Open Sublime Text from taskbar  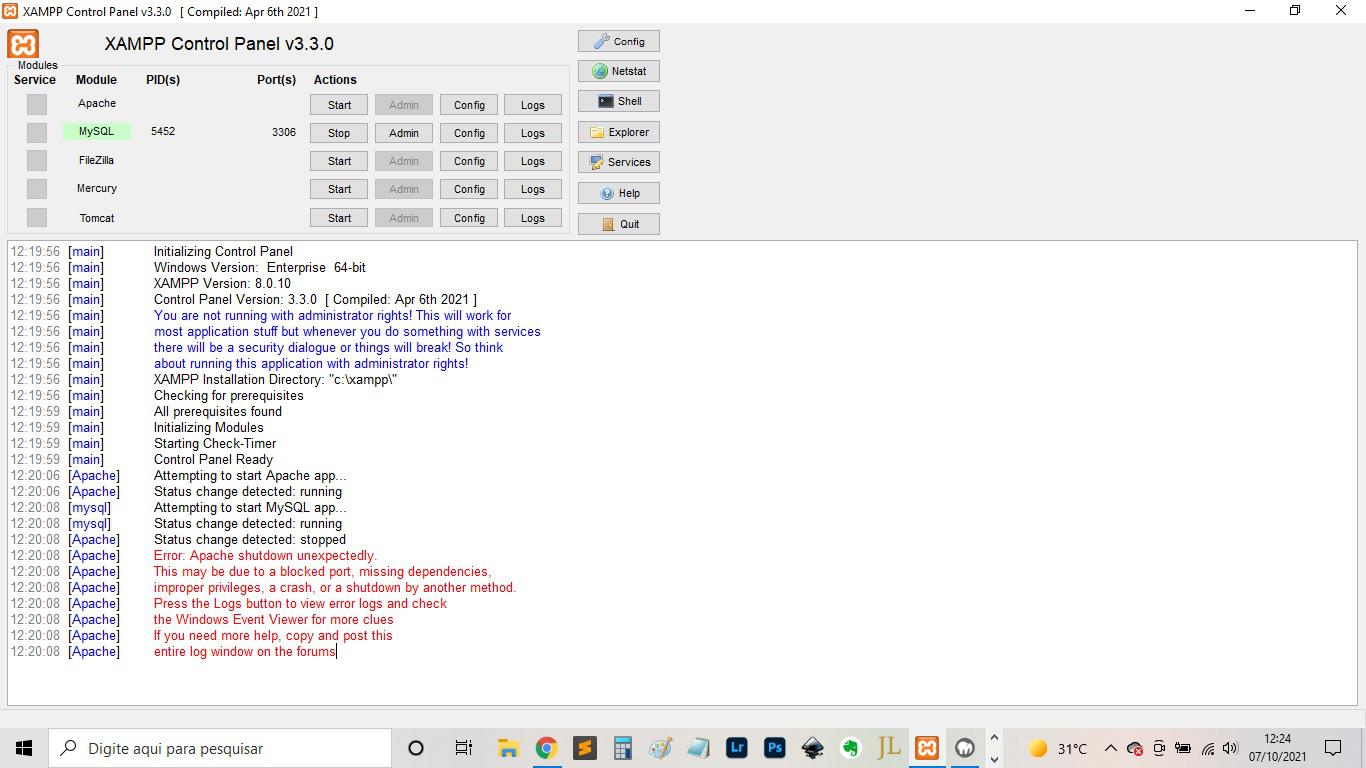point(585,748)
